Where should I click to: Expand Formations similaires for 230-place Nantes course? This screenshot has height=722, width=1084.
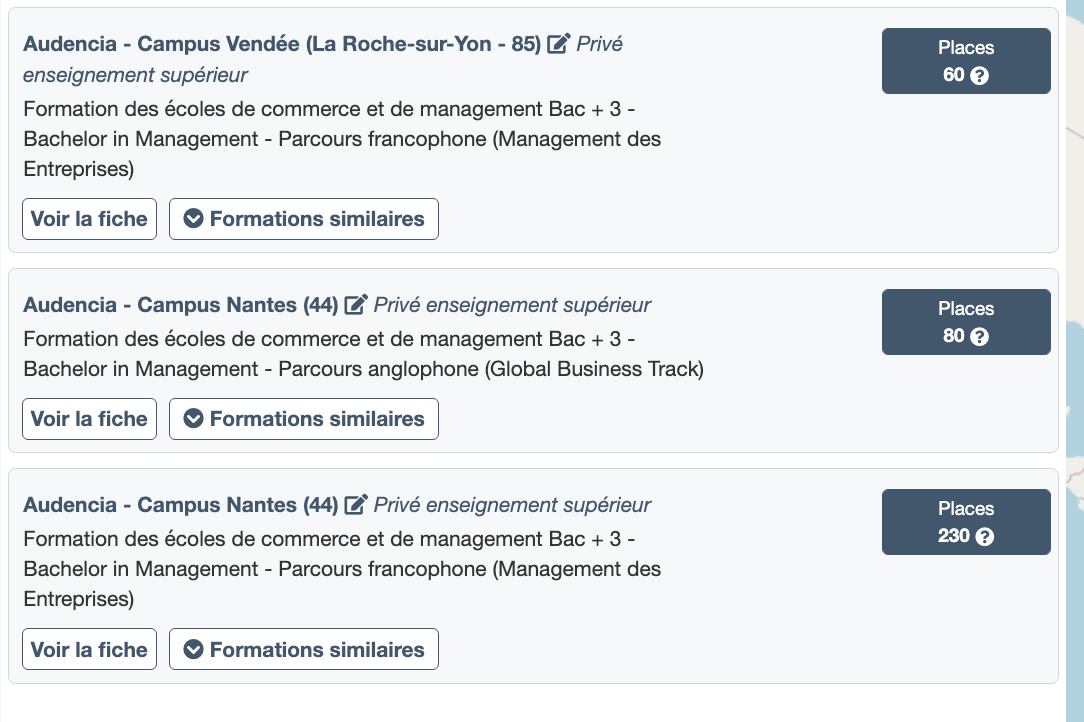coord(304,649)
